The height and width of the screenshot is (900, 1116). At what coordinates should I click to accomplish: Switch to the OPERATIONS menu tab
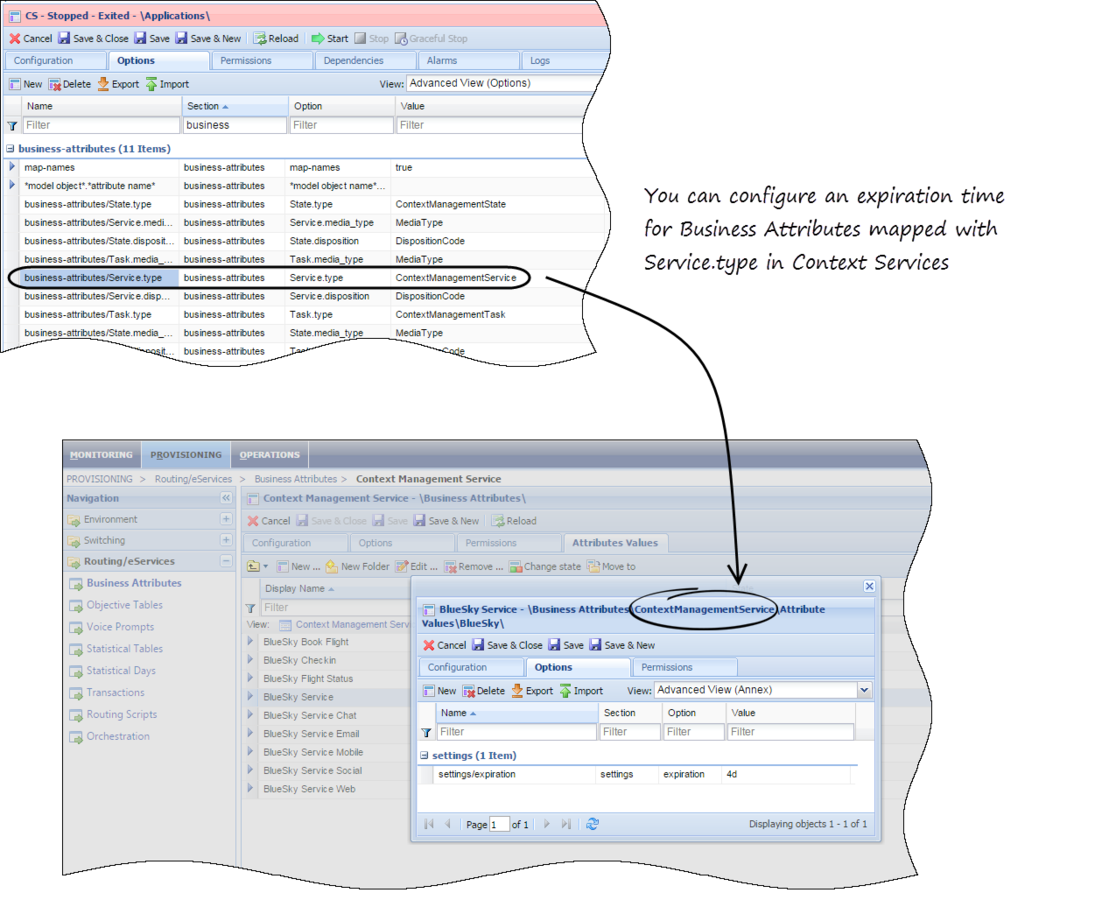(x=269, y=455)
